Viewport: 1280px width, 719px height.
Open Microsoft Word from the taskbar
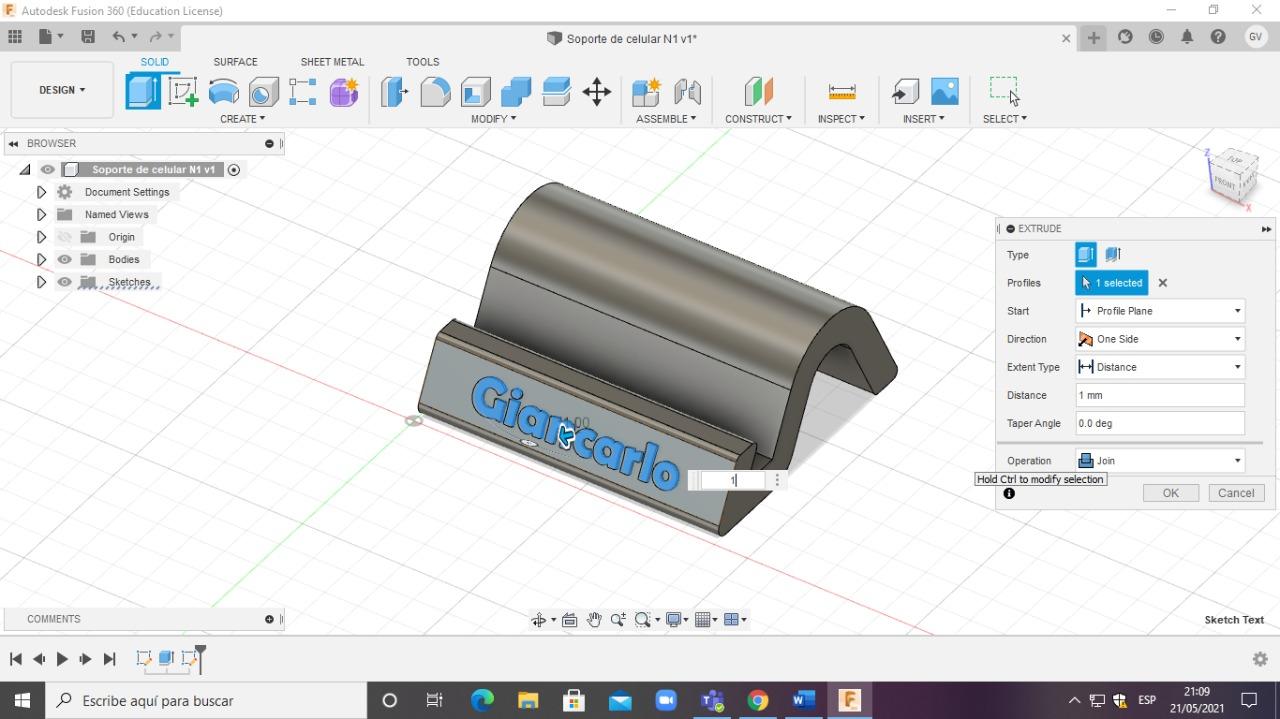(x=804, y=700)
